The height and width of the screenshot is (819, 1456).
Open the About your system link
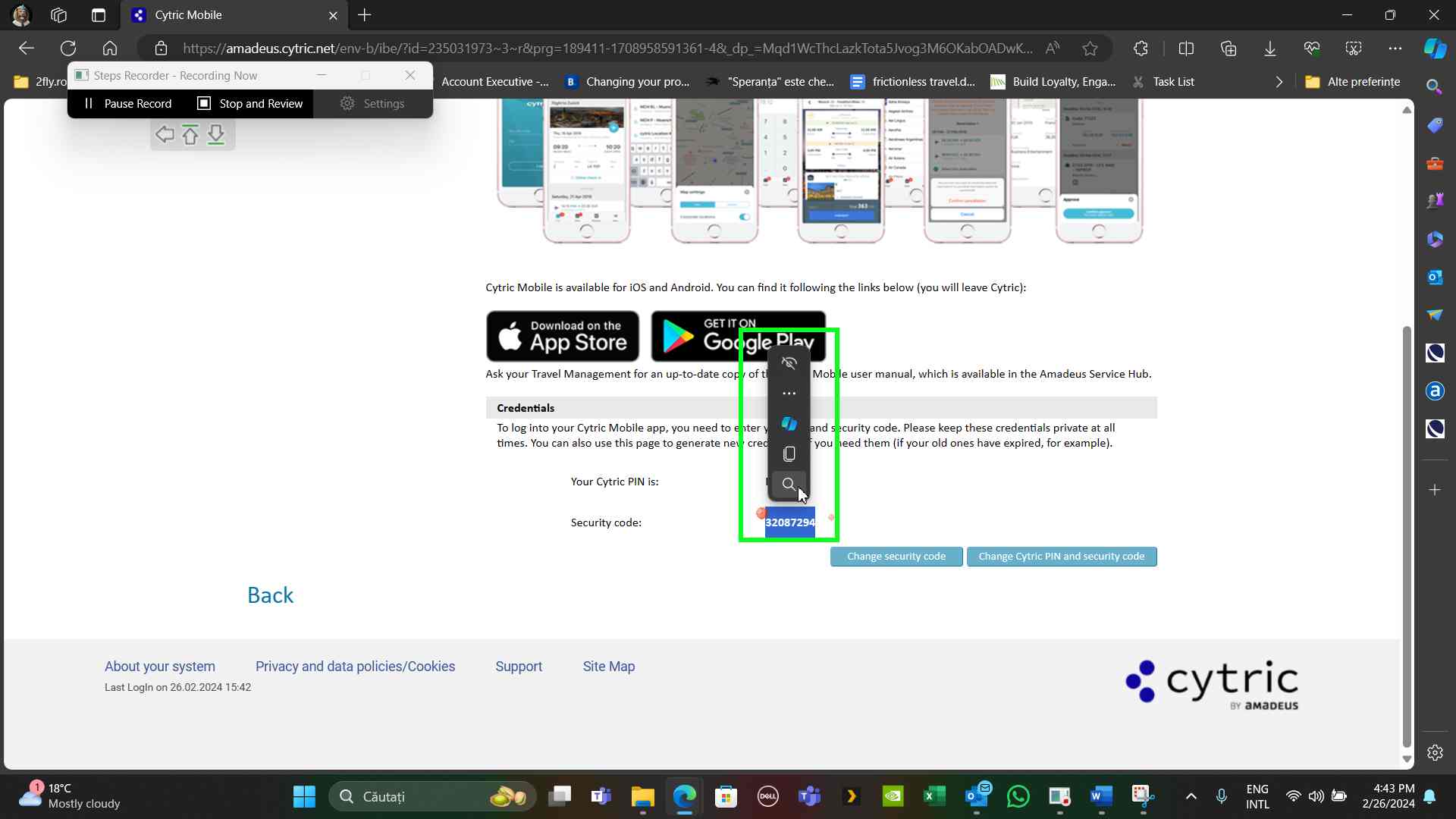pyautogui.click(x=160, y=667)
